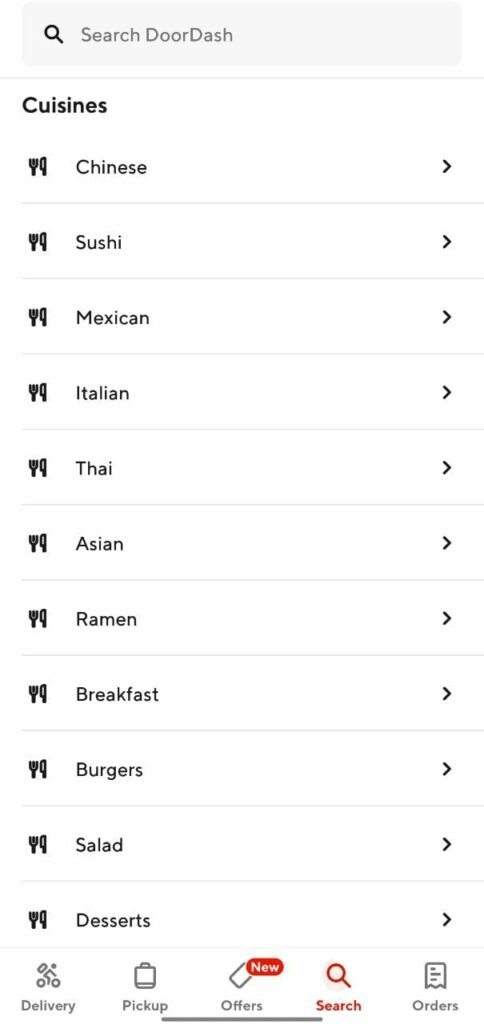Expand the Sushi chevron arrow
The height and width of the screenshot is (1024, 484).
[447, 242]
